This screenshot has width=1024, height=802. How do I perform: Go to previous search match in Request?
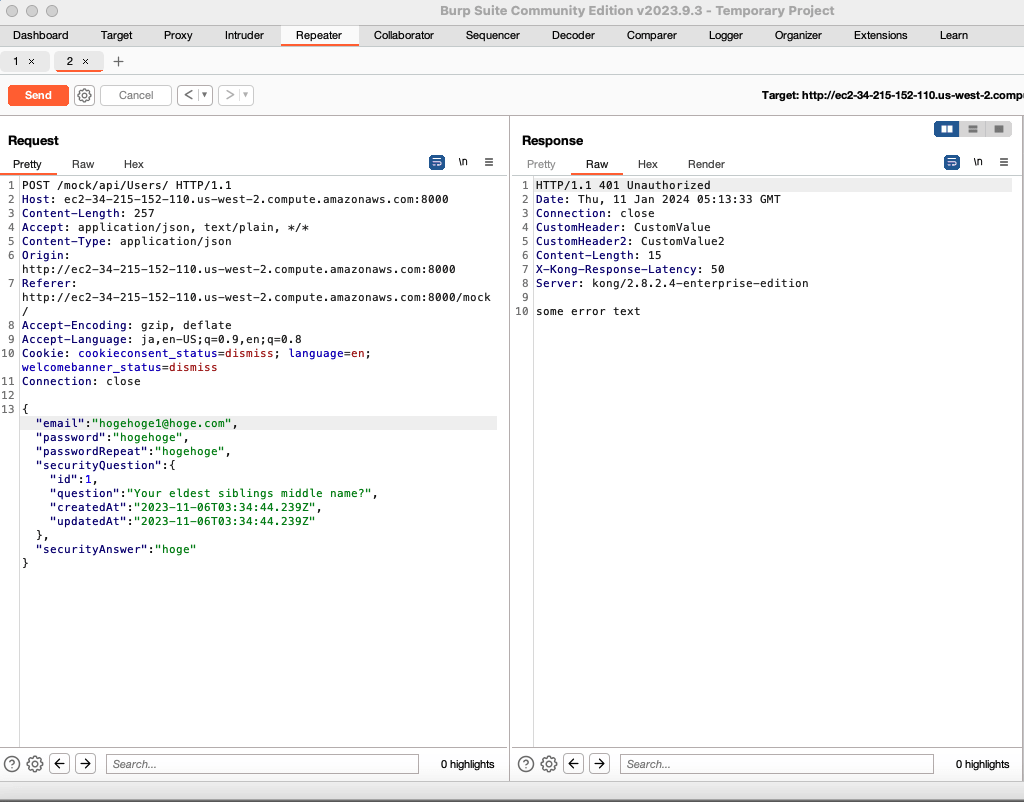(60, 764)
